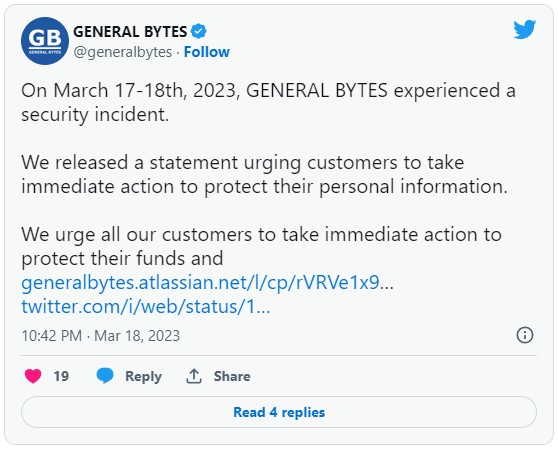Click the security incident paragraph text
This screenshot has height=450, width=558.
(268, 102)
